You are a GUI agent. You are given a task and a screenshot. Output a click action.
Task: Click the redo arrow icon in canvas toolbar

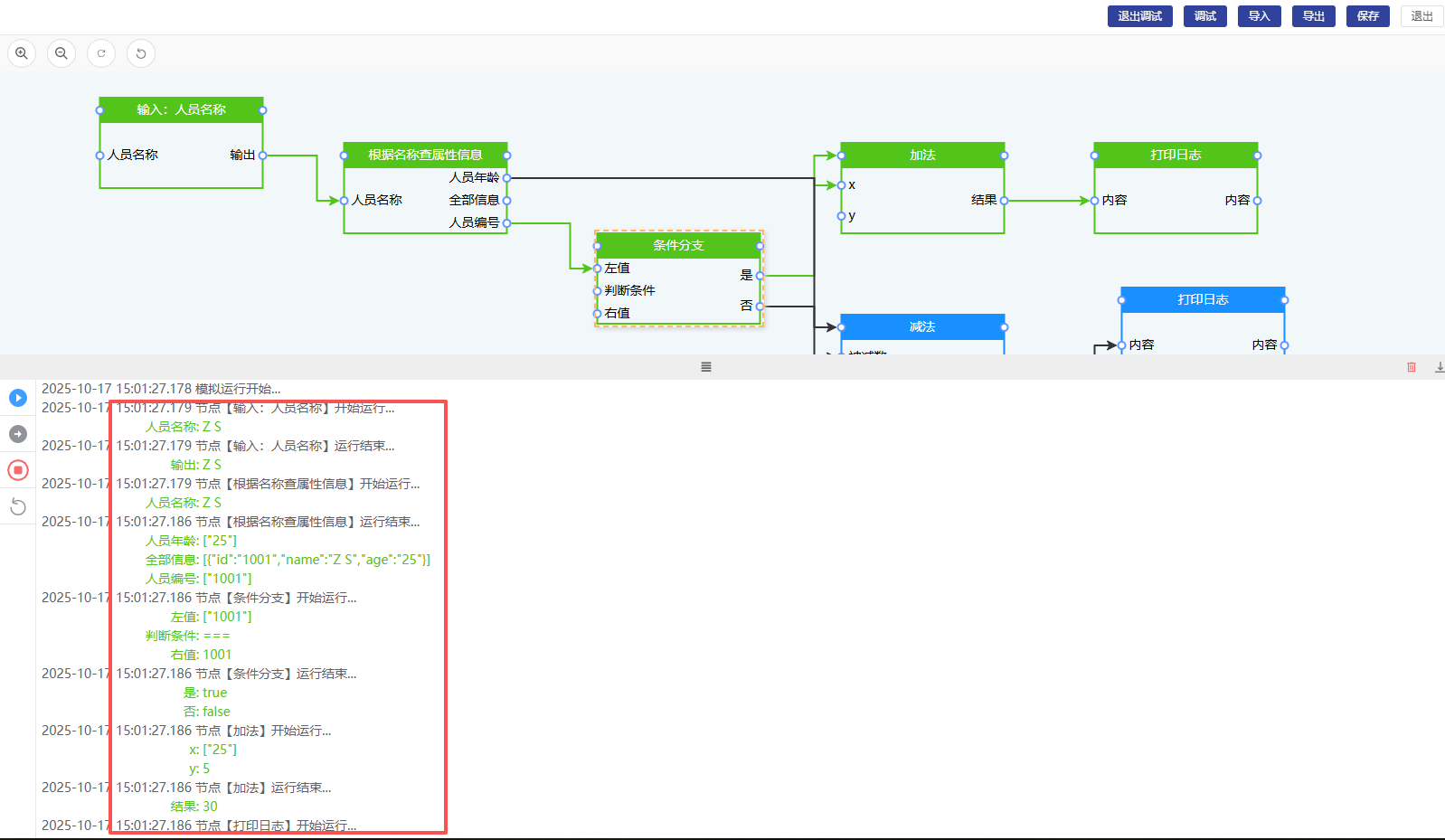click(101, 53)
